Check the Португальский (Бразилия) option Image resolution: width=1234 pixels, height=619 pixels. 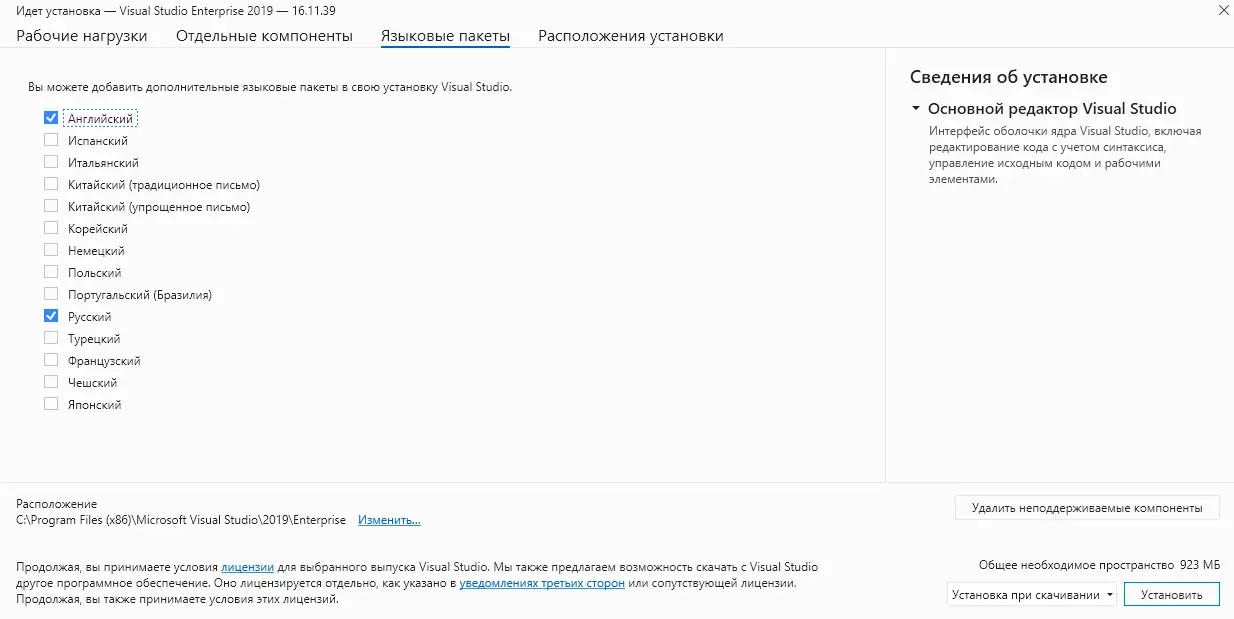pos(51,294)
